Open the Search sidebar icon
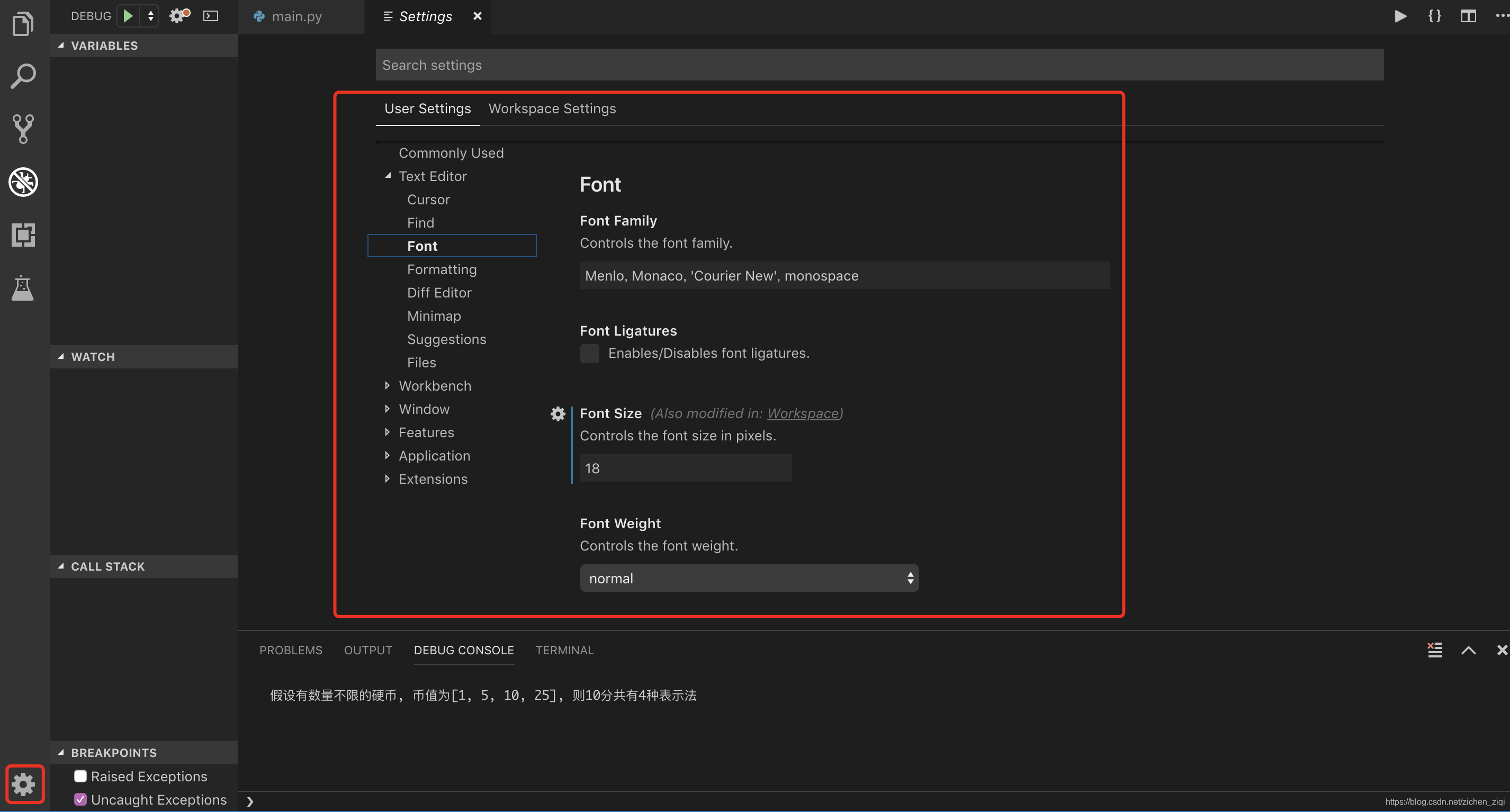This screenshot has height=812, width=1510. (23, 76)
